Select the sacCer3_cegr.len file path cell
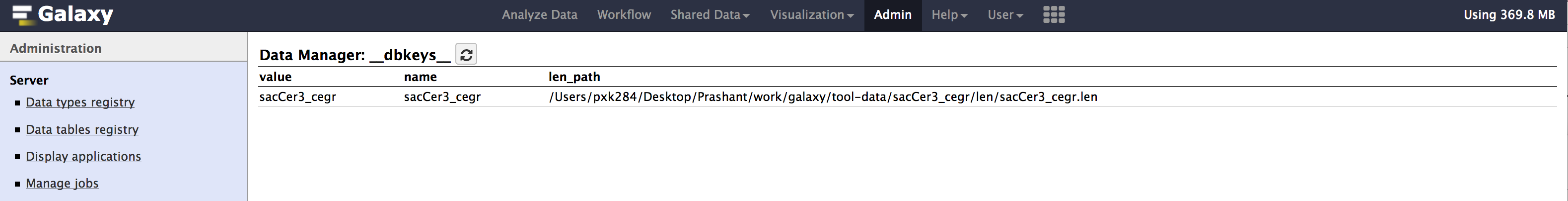The width and height of the screenshot is (1568, 201). point(823,97)
